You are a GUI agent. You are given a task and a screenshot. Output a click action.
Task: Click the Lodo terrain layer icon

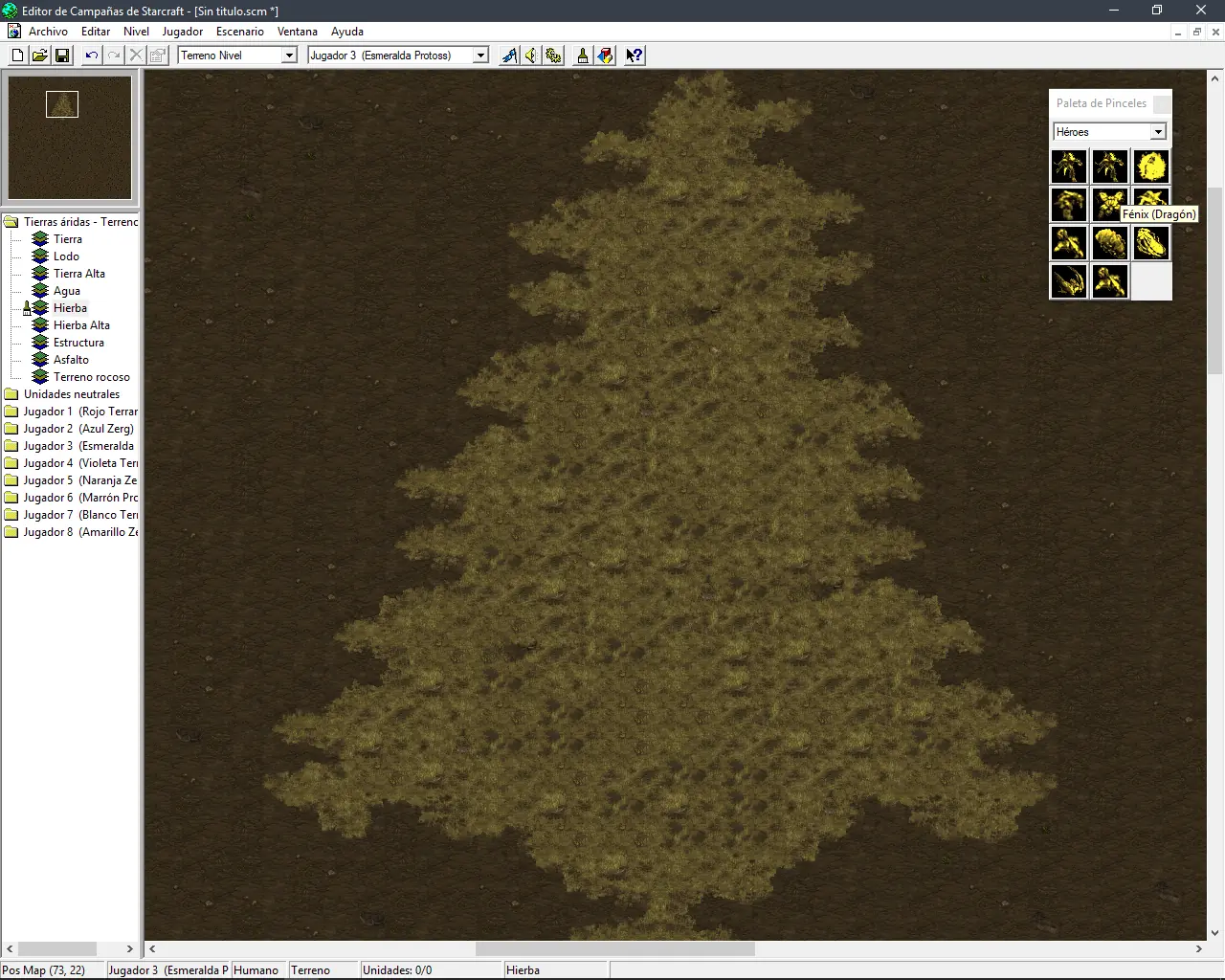pyautogui.click(x=40, y=256)
